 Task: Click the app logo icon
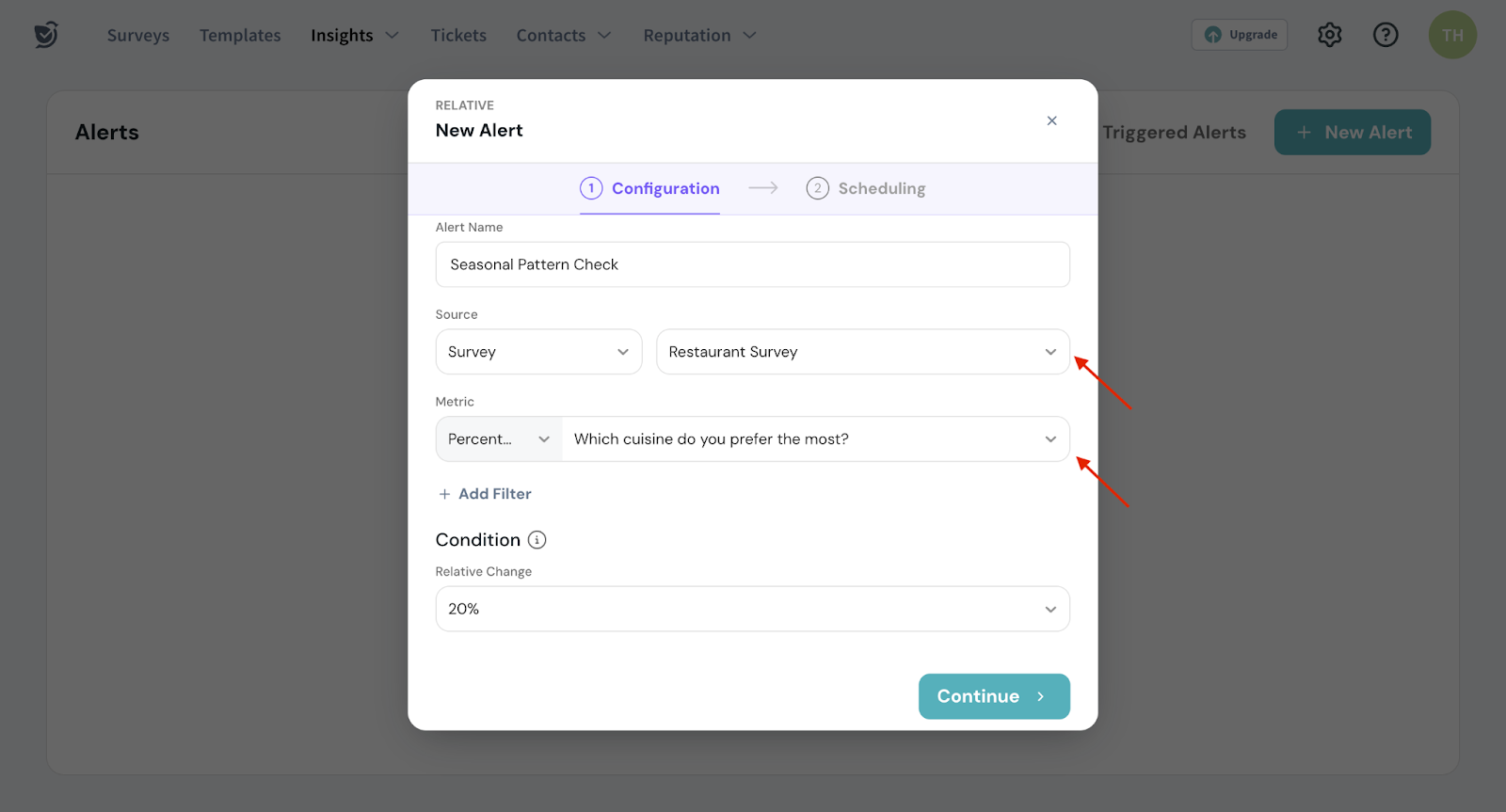coord(45,35)
